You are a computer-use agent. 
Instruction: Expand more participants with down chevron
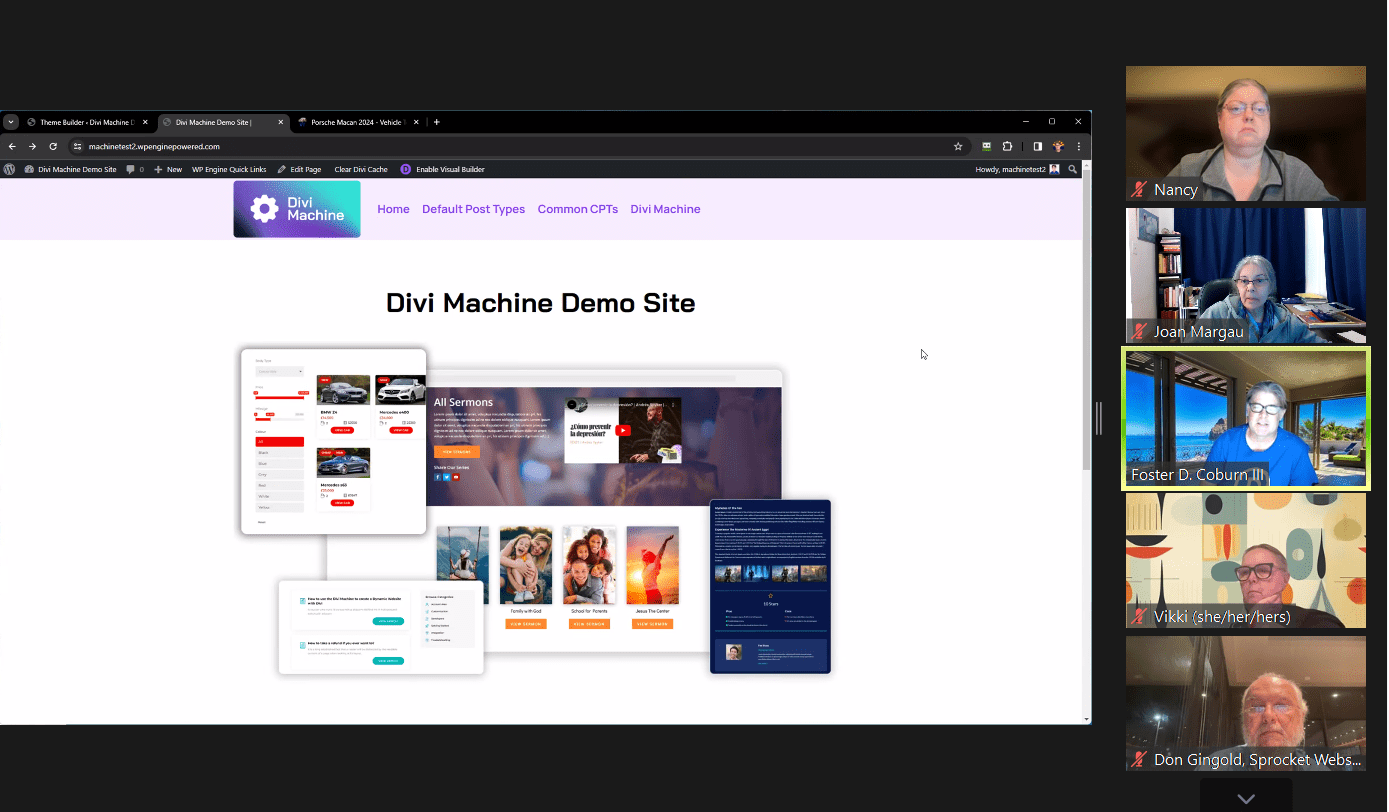click(x=1246, y=798)
